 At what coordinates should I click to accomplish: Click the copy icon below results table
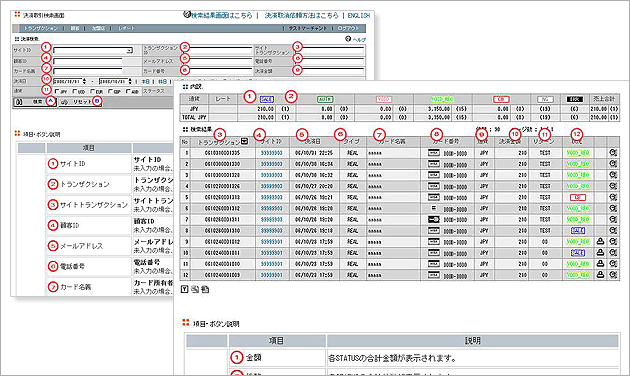tap(195, 289)
